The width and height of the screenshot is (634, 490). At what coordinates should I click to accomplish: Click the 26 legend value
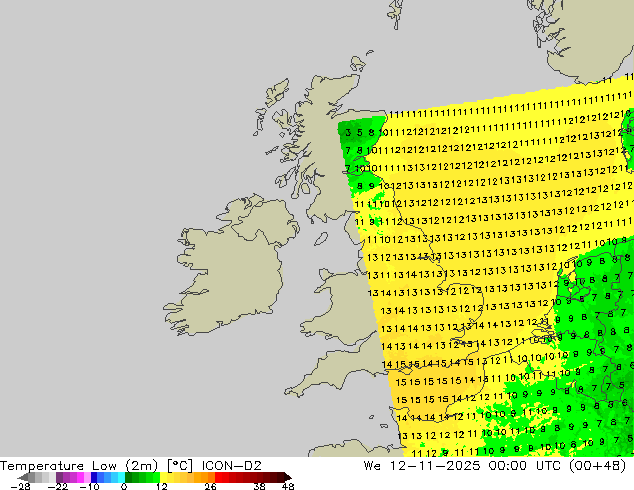210,486
